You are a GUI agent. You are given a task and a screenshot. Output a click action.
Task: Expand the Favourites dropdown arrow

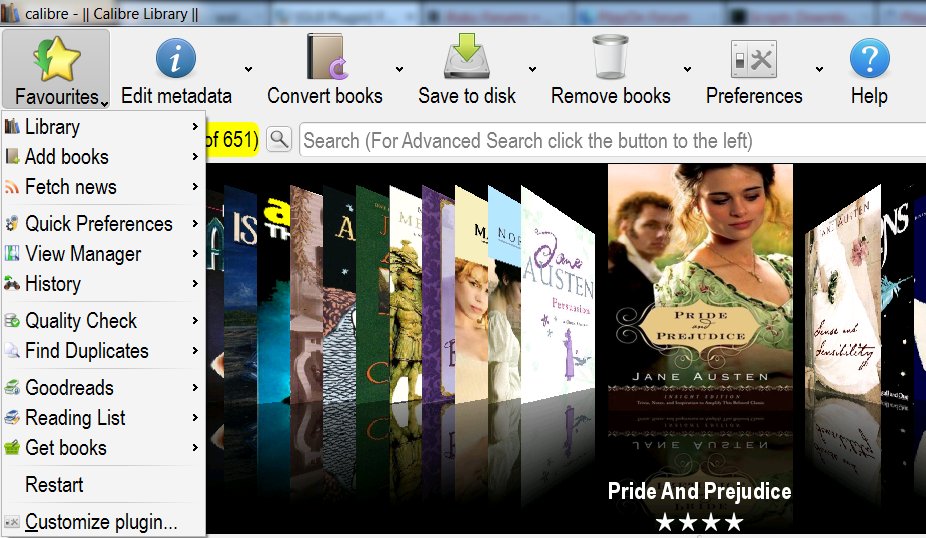(105, 104)
